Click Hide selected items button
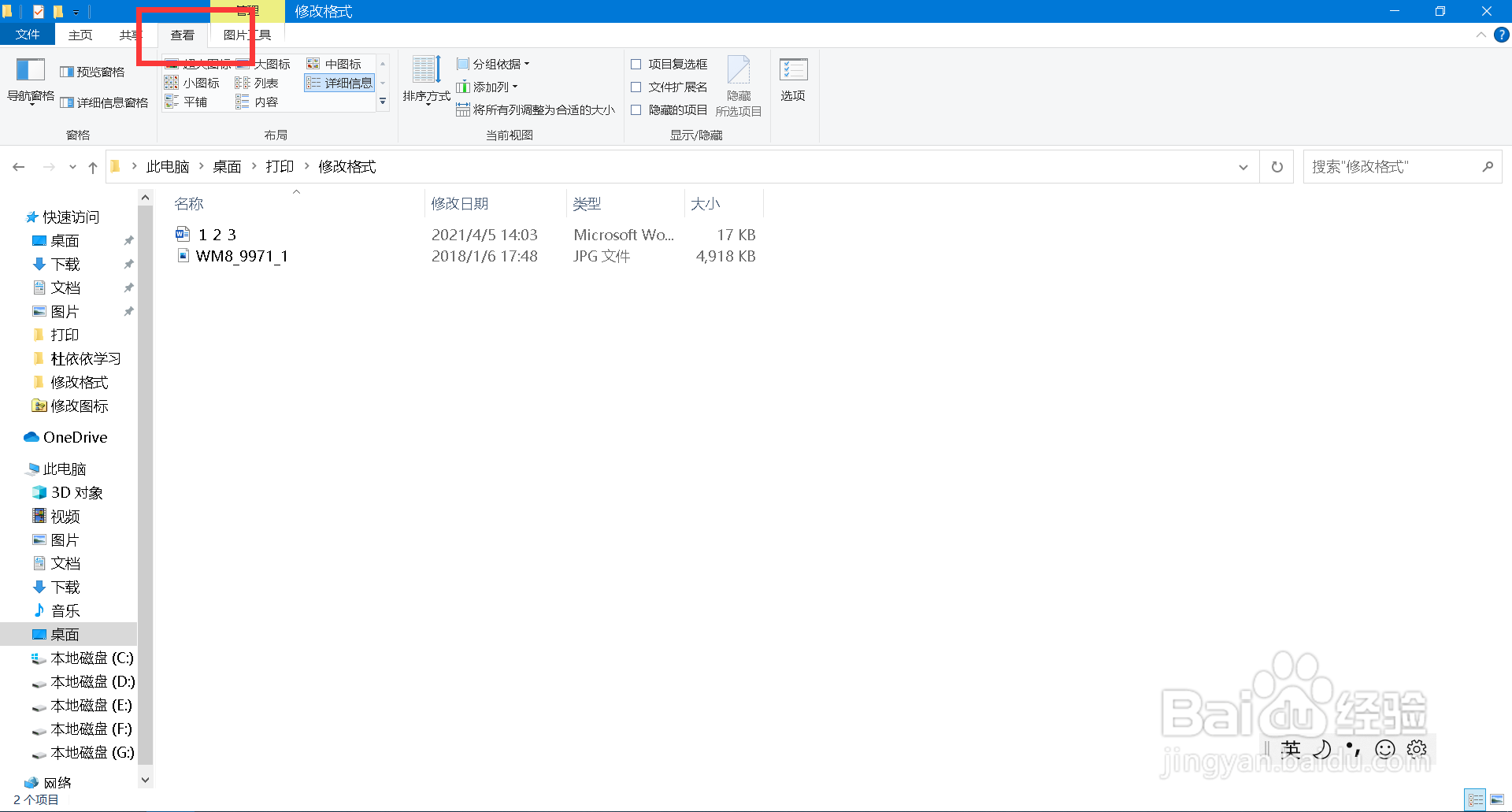The width and height of the screenshot is (1512, 812). (x=739, y=86)
